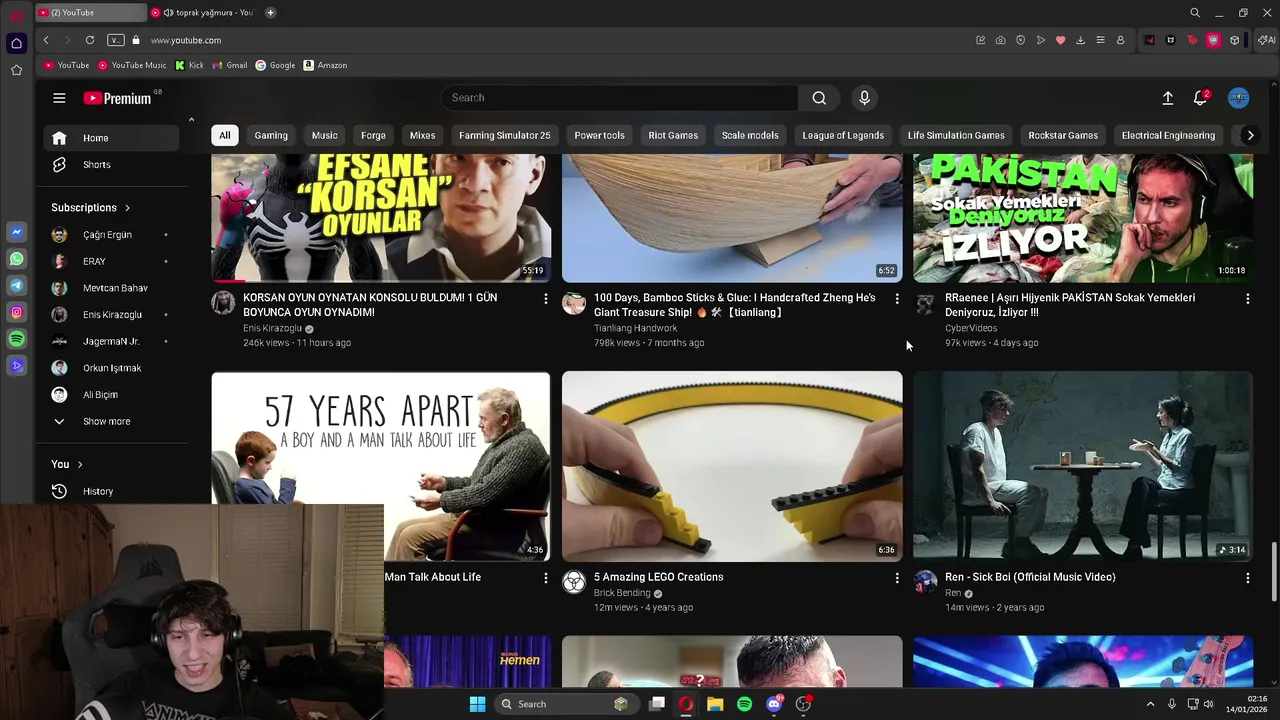Select the Mixes filter chip
The image size is (1280, 720).
point(422,135)
